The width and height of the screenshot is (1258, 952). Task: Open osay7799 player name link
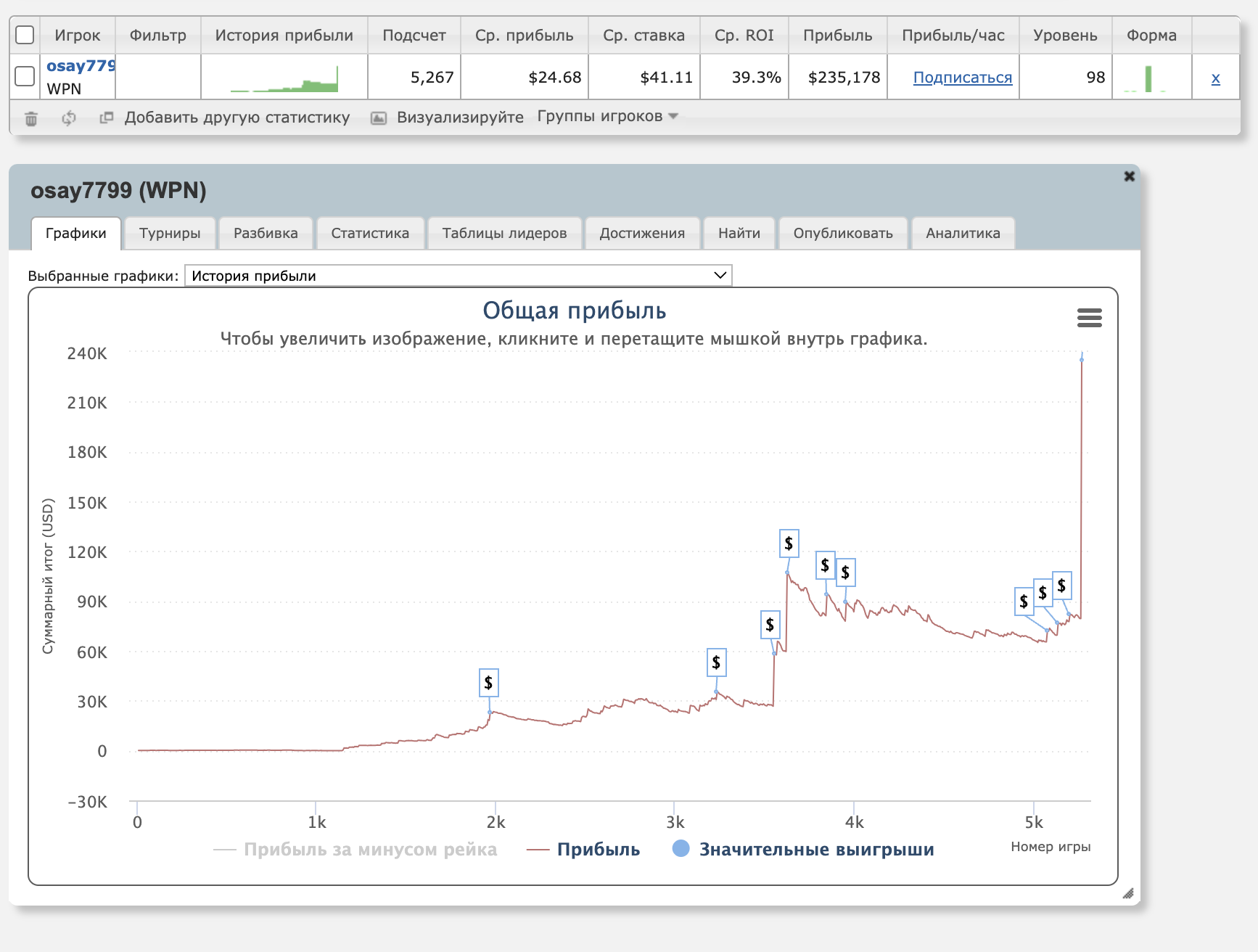pyautogui.click(x=80, y=66)
